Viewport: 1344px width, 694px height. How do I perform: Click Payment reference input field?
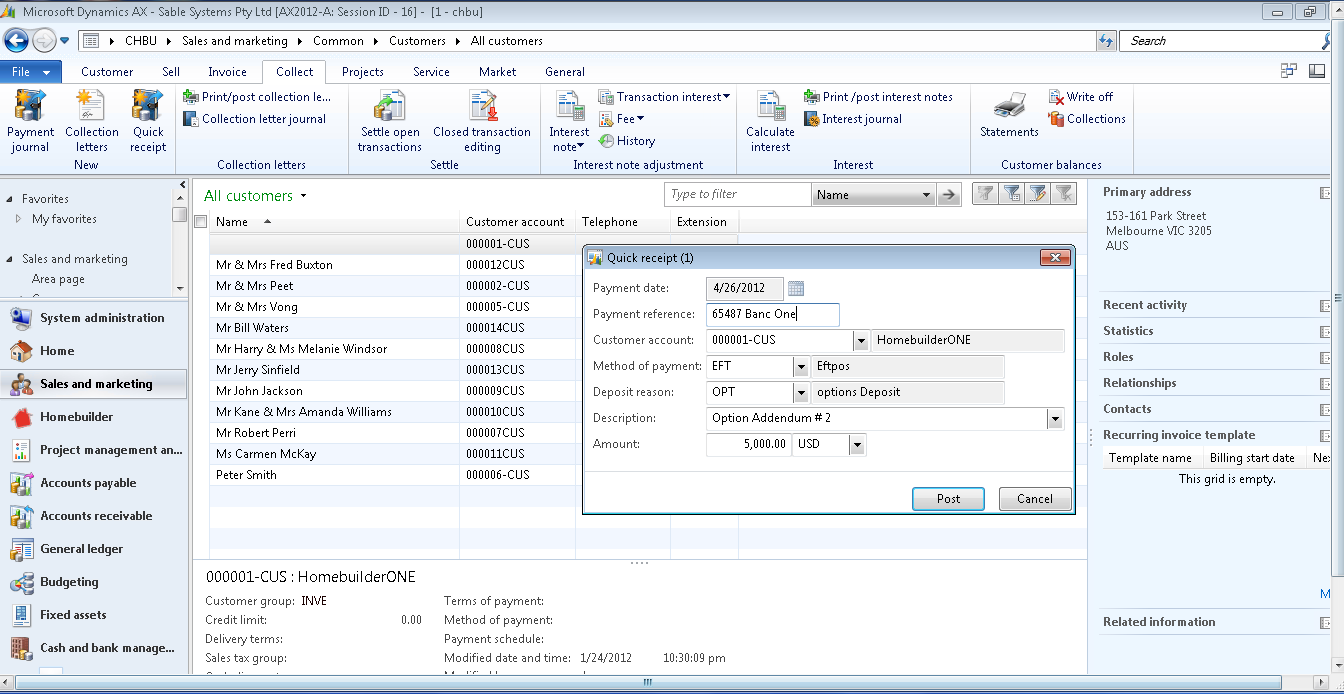point(772,314)
